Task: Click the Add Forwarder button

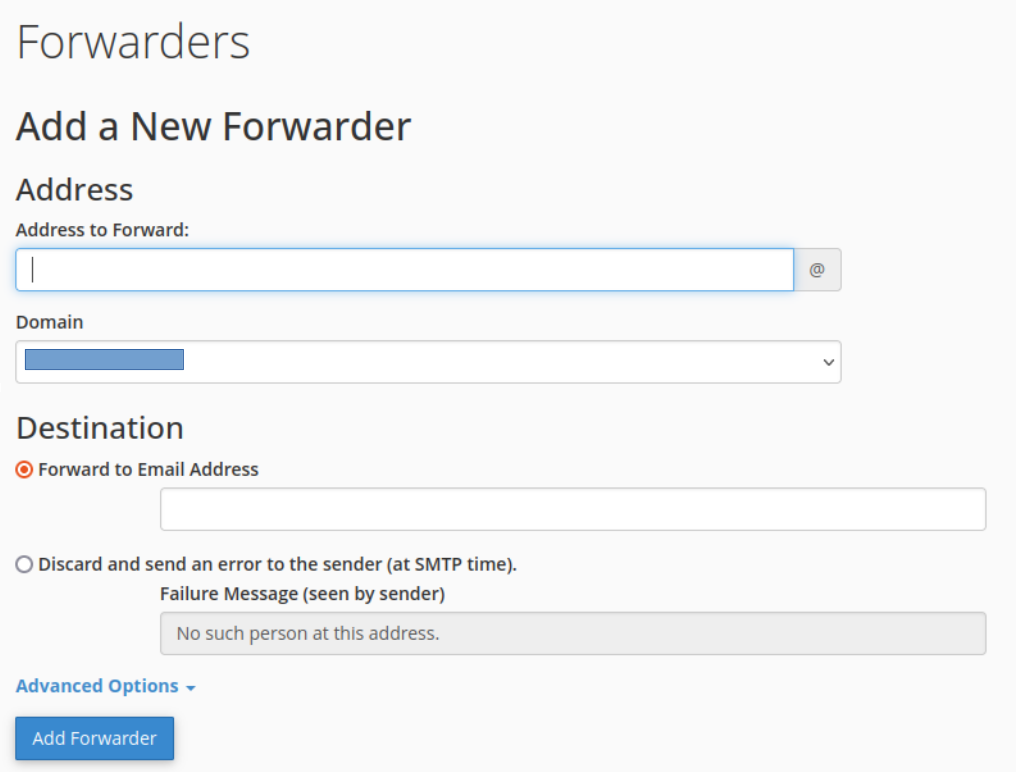Action: pyautogui.click(x=95, y=738)
